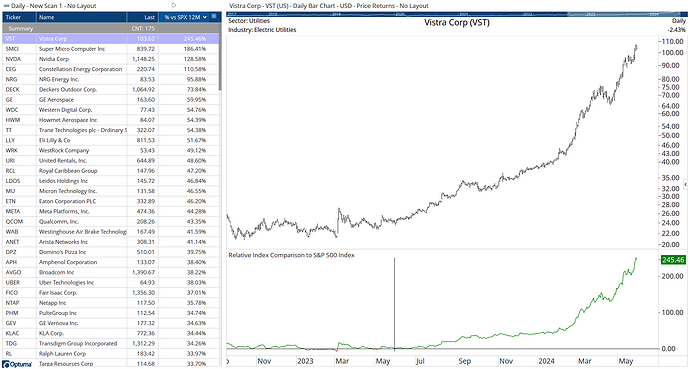Click the Relative Index Comparison label
690x369 pixels.
point(291,255)
